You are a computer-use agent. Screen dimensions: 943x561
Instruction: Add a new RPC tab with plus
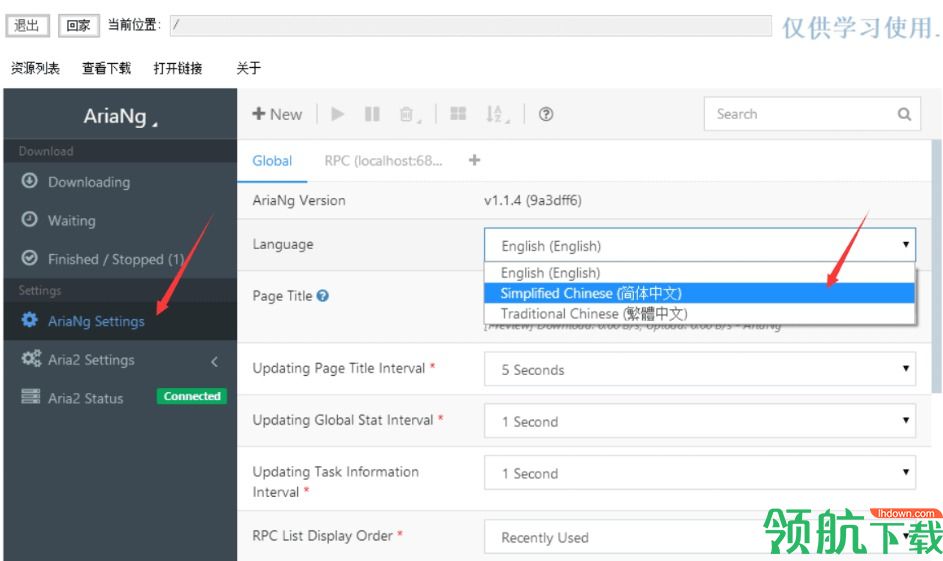(x=475, y=160)
